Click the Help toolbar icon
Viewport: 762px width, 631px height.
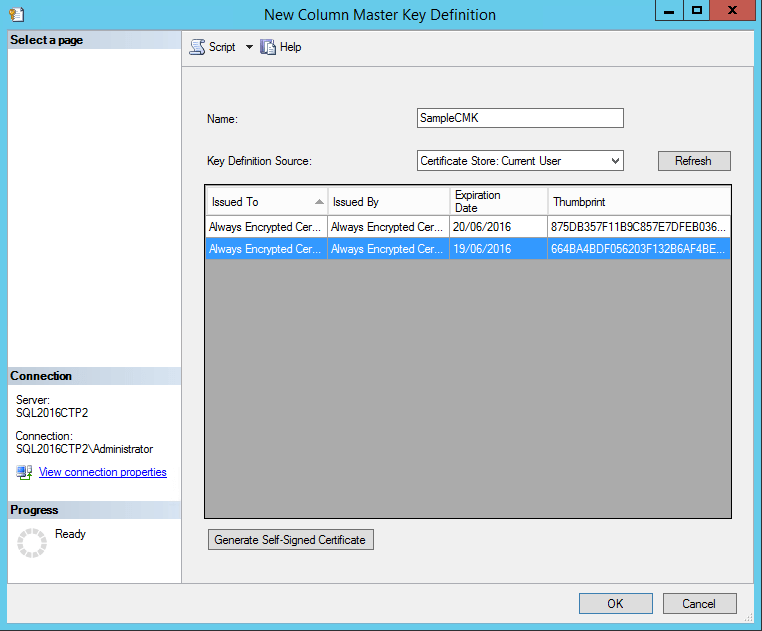point(268,47)
